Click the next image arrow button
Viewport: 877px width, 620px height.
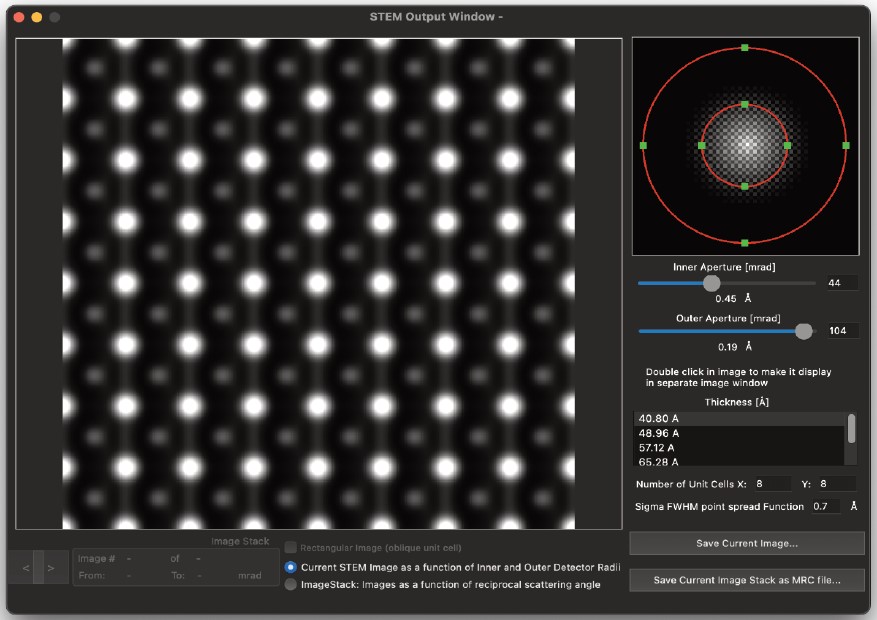tap(51, 569)
